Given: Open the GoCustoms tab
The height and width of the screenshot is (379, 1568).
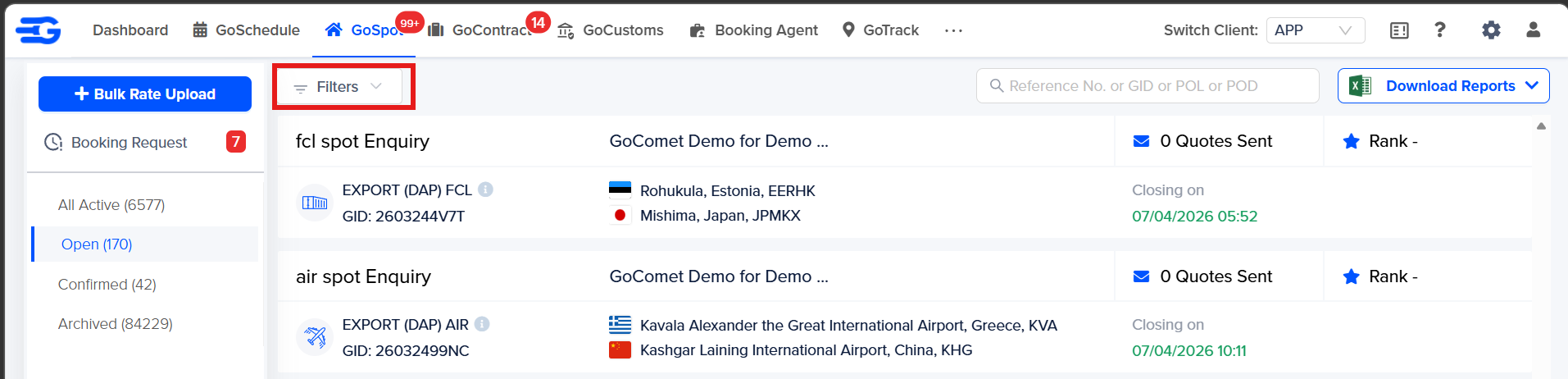Looking at the screenshot, I should point(611,30).
